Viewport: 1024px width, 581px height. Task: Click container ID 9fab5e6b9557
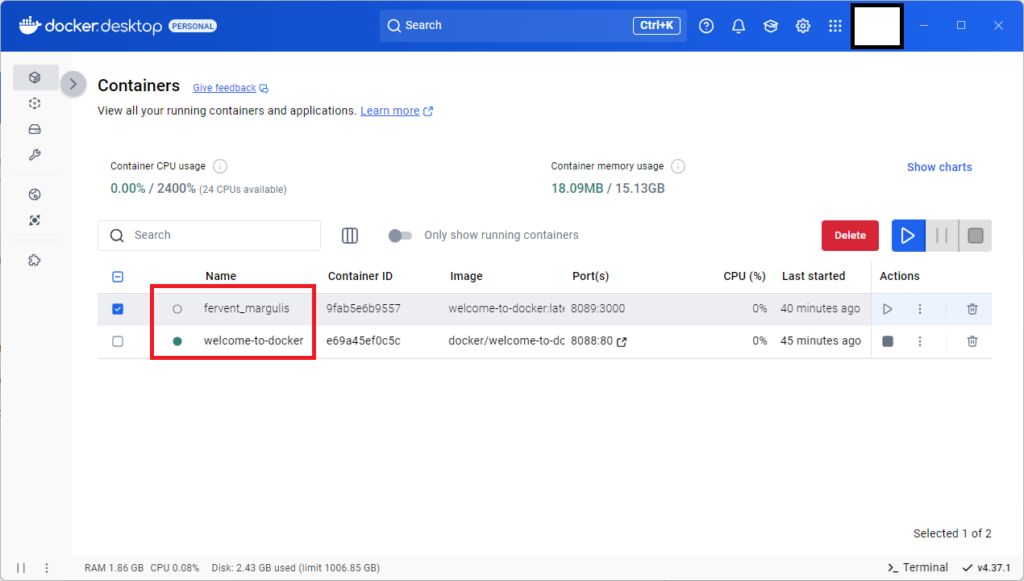tap(363, 308)
